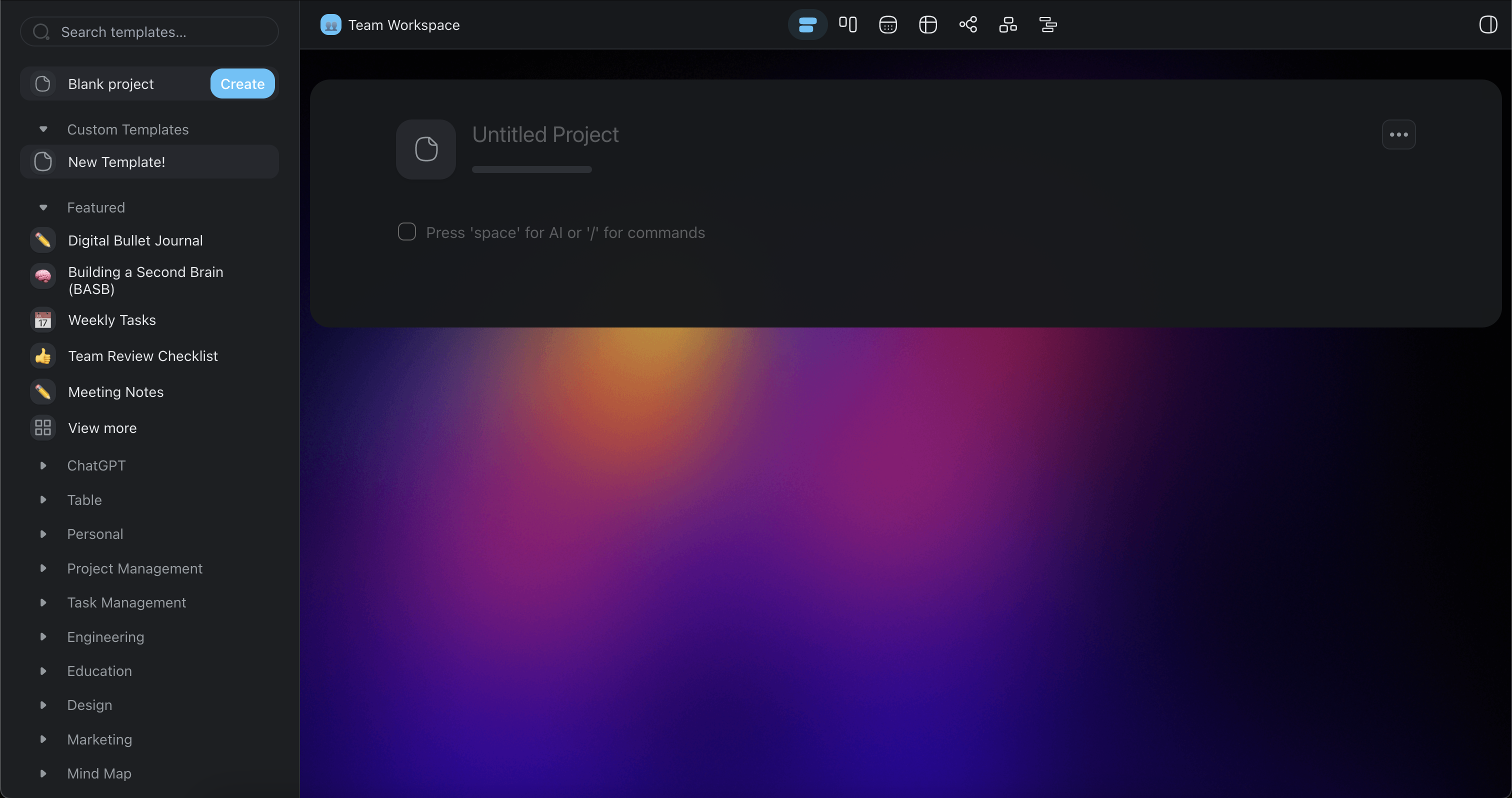1512x798 pixels.
Task: Open the mind map view icon
Action: [968, 24]
